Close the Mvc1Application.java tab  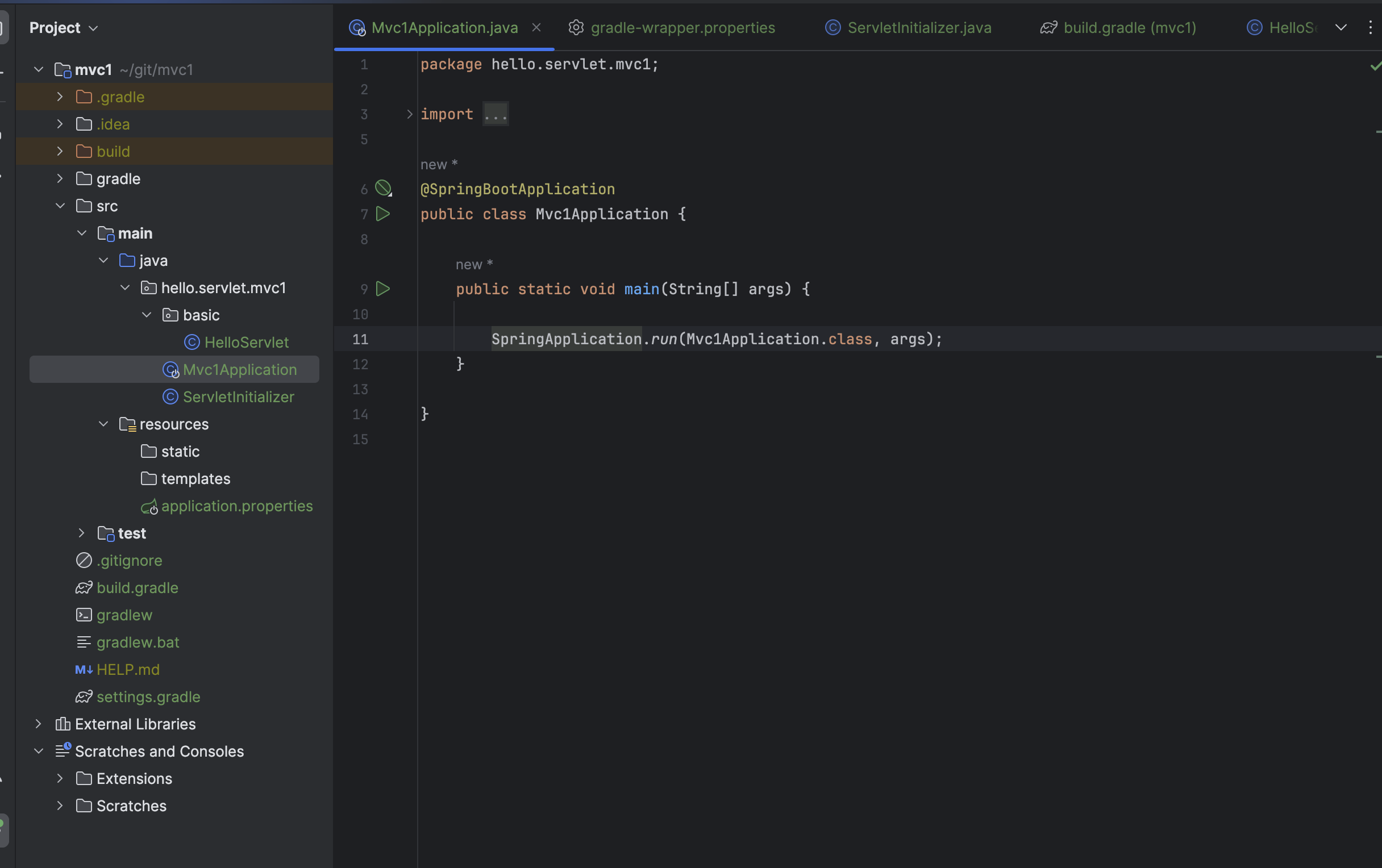pos(536,27)
